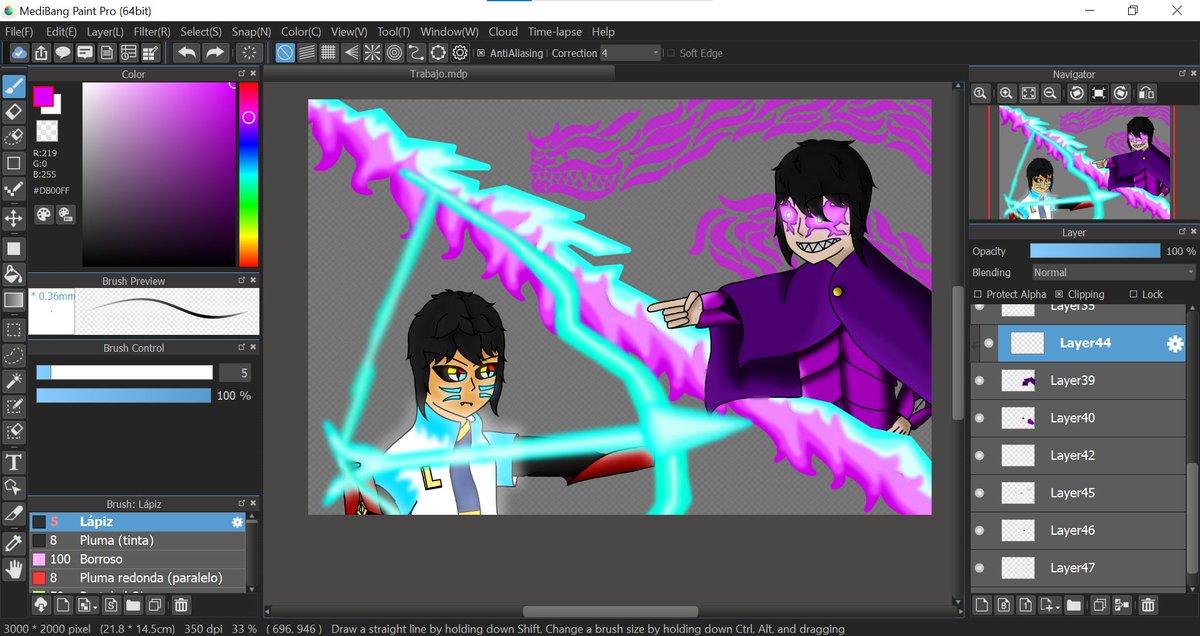Enable concentric circle snap
This screenshot has width=1200, height=636.
pyautogui.click(x=394, y=53)
